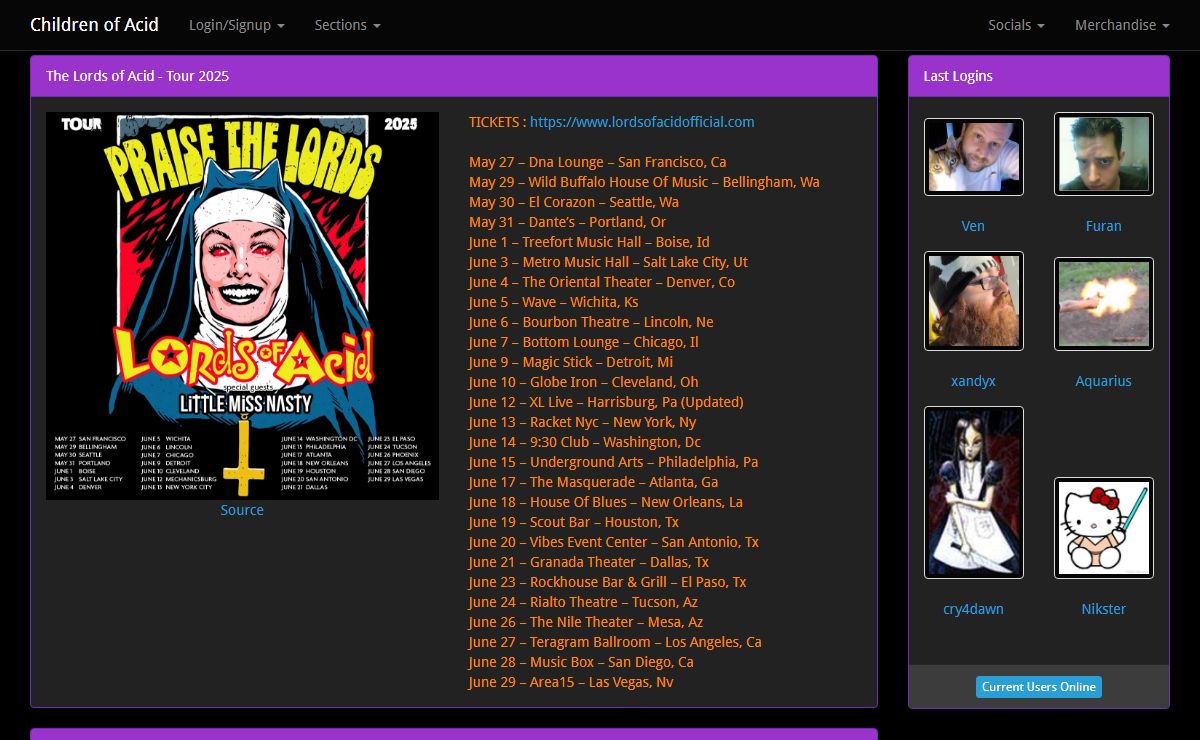Select the June 10 Globe Iron Cleveland line

pyautogui.click(x=584, y=382)
